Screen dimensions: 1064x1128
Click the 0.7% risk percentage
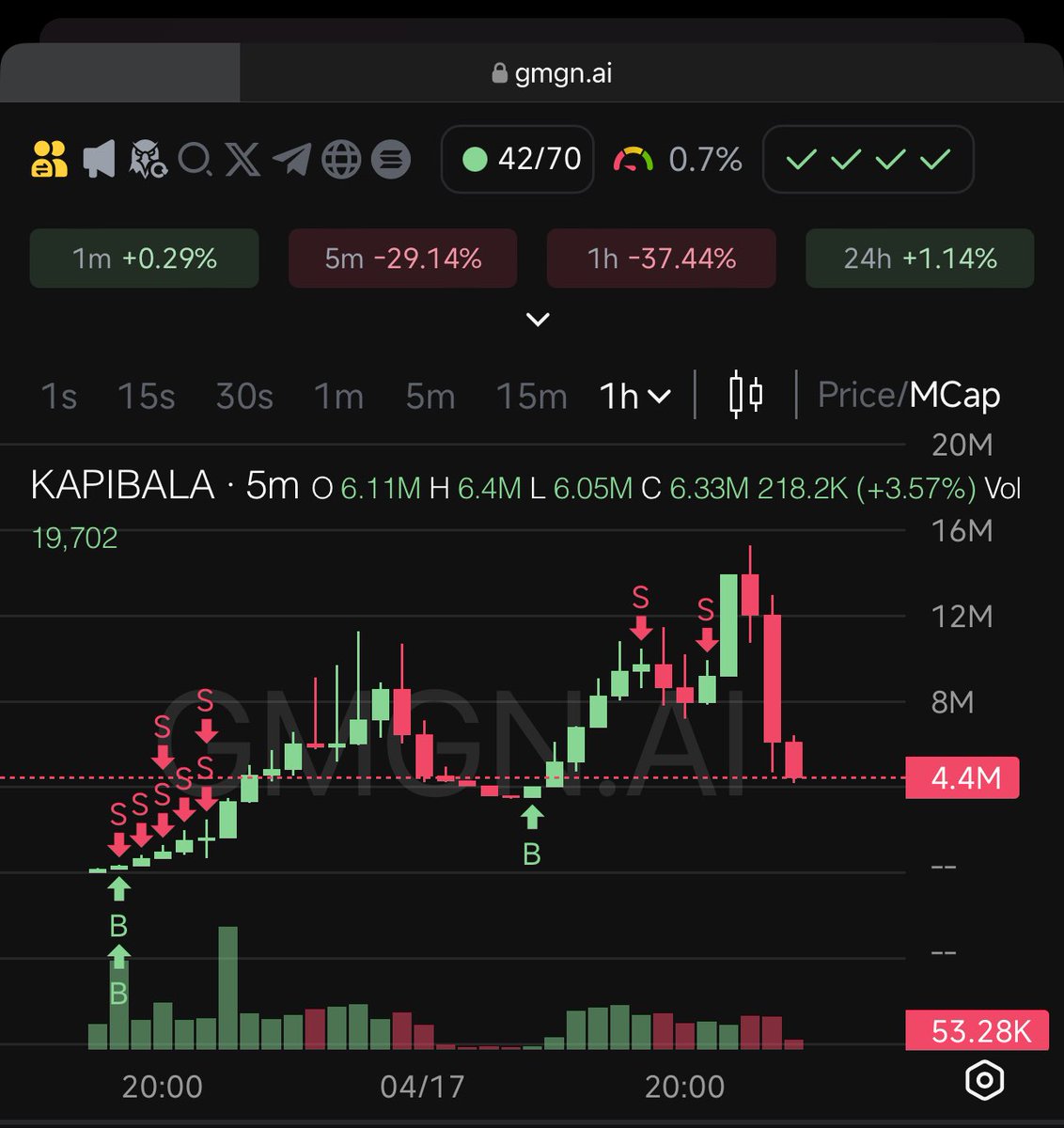[x=705, y=159]
